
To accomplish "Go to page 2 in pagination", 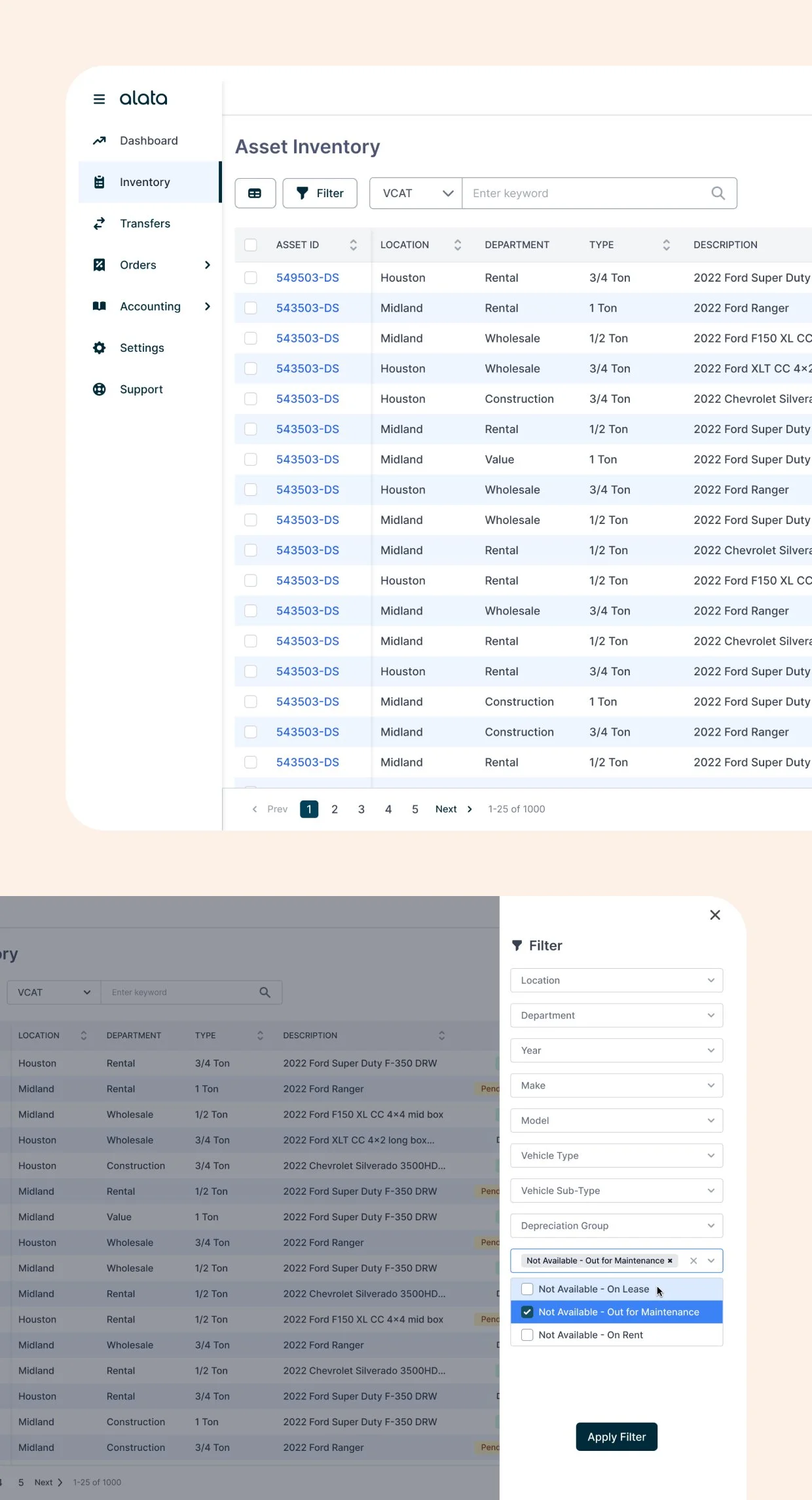I will point(335,809).
